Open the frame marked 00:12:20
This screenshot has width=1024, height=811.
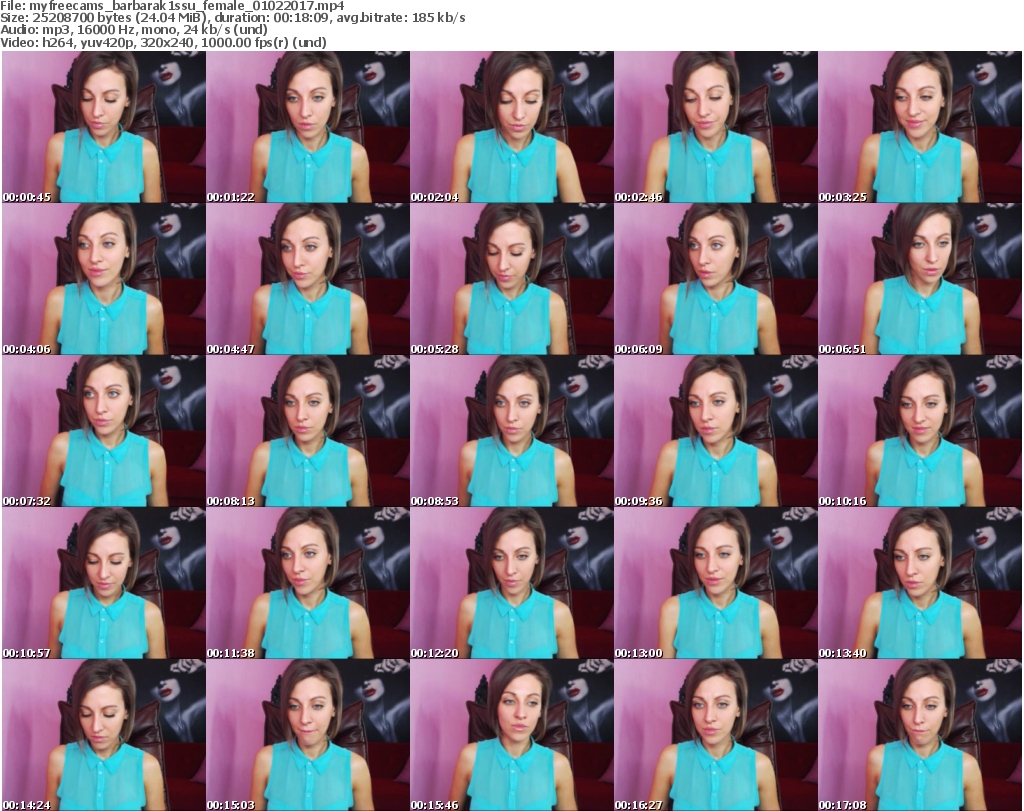[511, 583]
